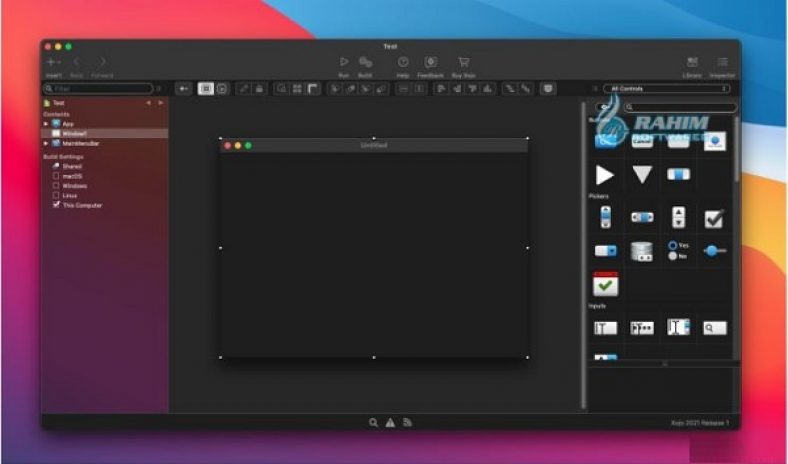Select the vertical scrollbar control in Pickers
Image resolution: width=788 pixels, height=464 pixels.
pos(606,217)
